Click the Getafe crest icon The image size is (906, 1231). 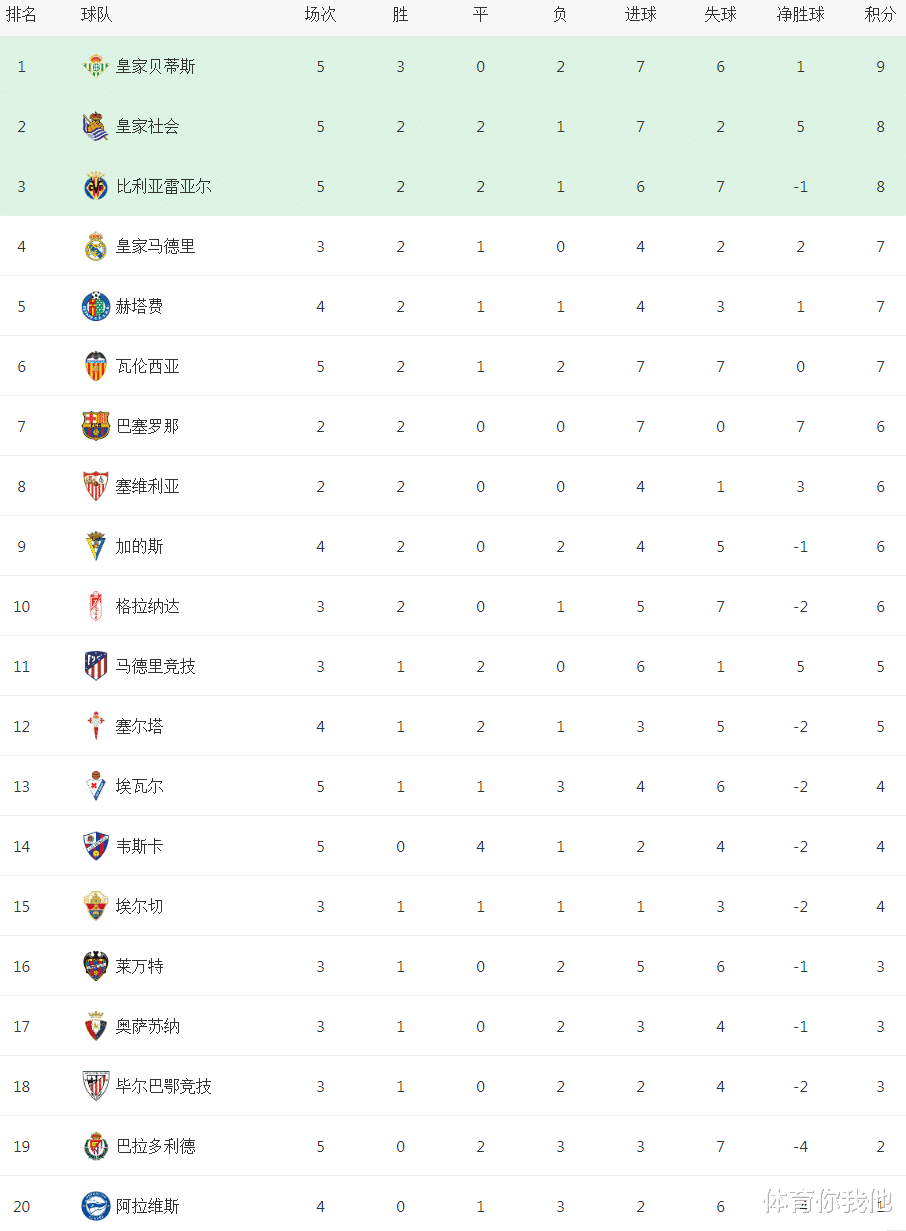[x=96, y=306]
